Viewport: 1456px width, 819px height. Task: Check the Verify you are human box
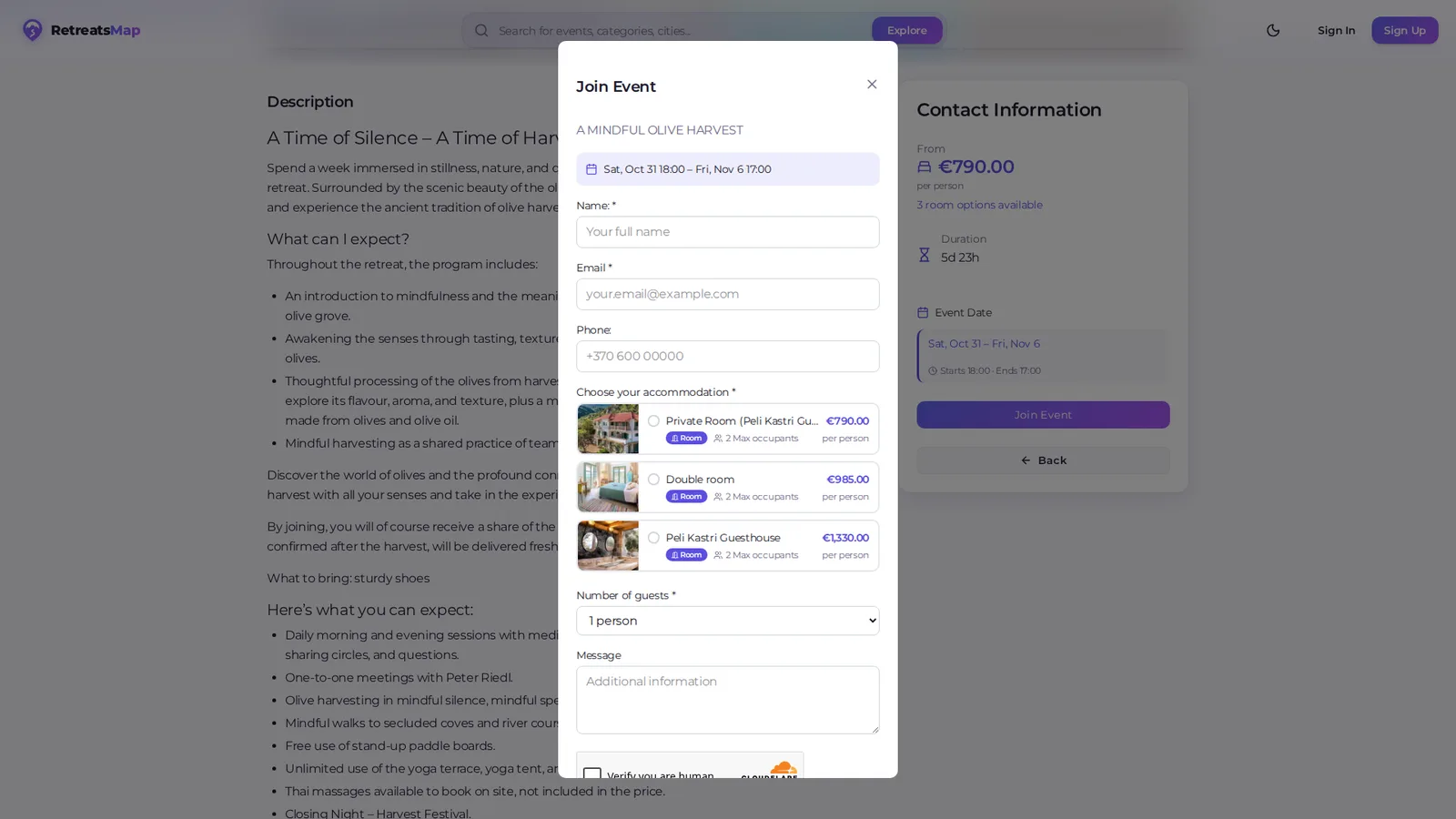[592, 773]
